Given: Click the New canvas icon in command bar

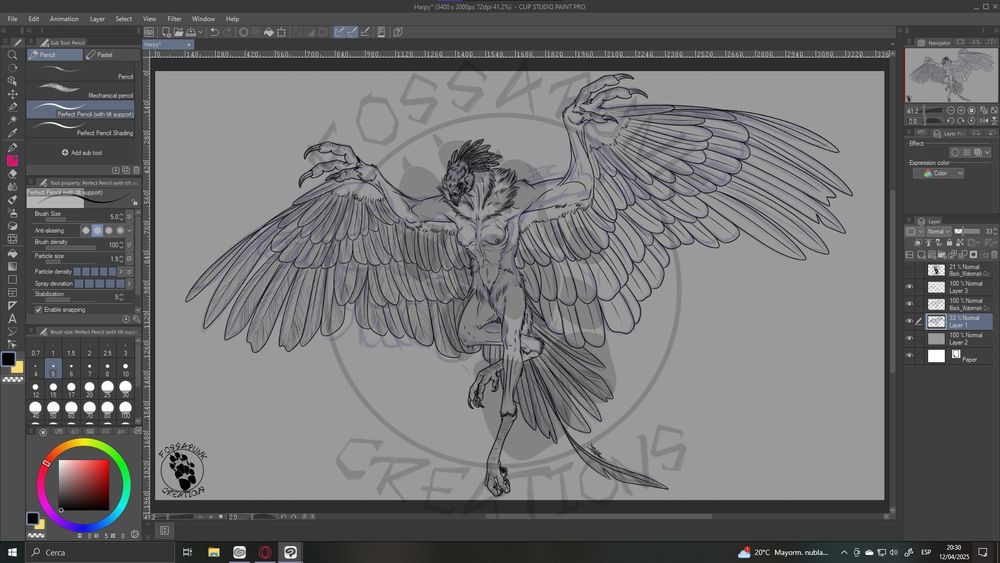Looking at the screenshot, I should 166,32.
